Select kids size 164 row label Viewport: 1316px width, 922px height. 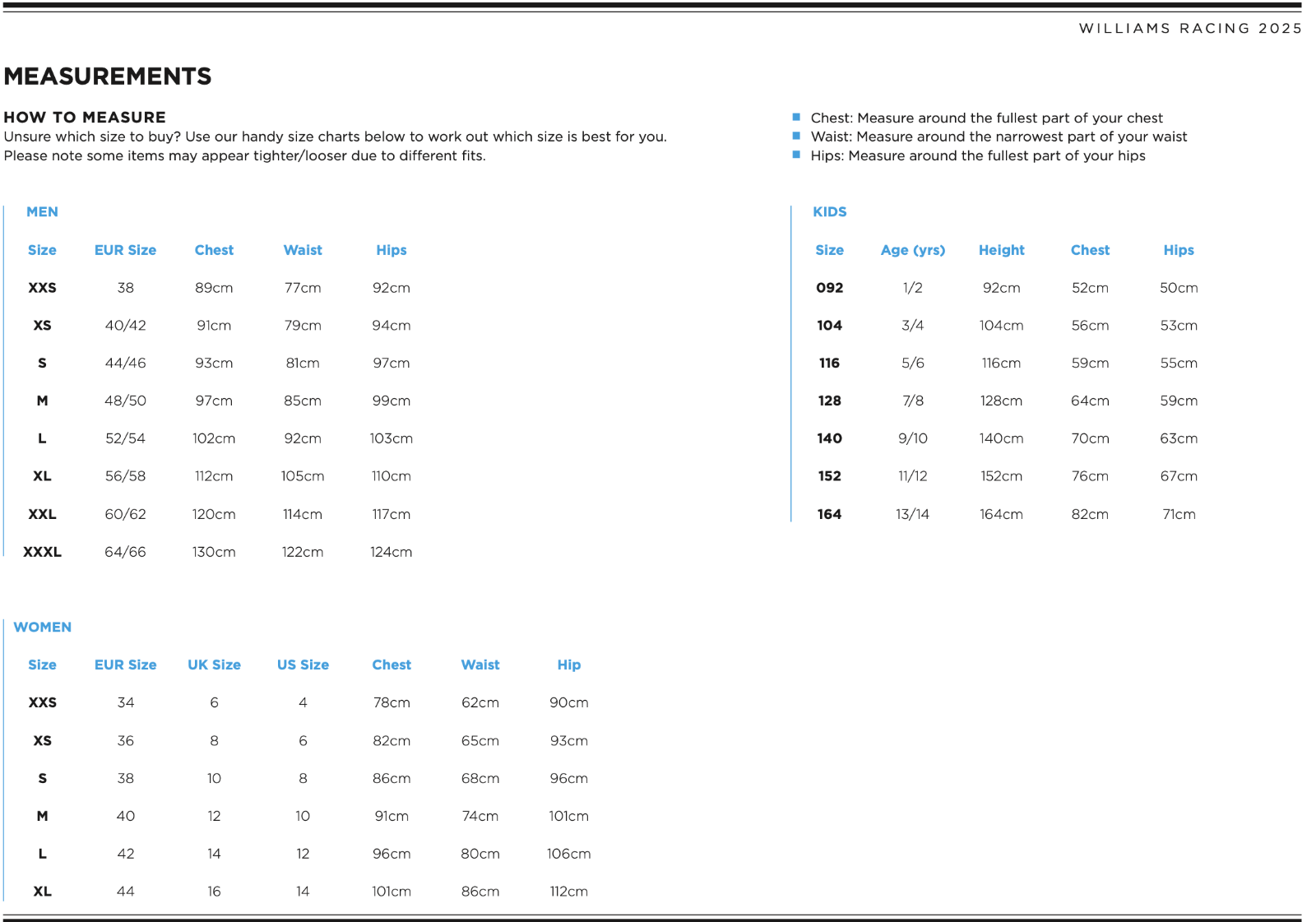pyautogui.click(x=829, y=514)
